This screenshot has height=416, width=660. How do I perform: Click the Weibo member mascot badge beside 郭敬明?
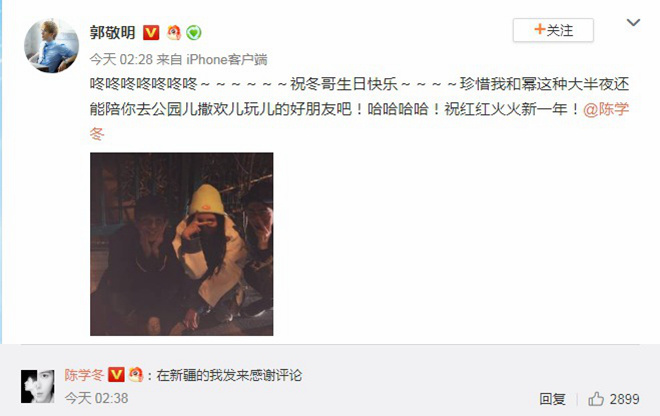pos(174,32)
